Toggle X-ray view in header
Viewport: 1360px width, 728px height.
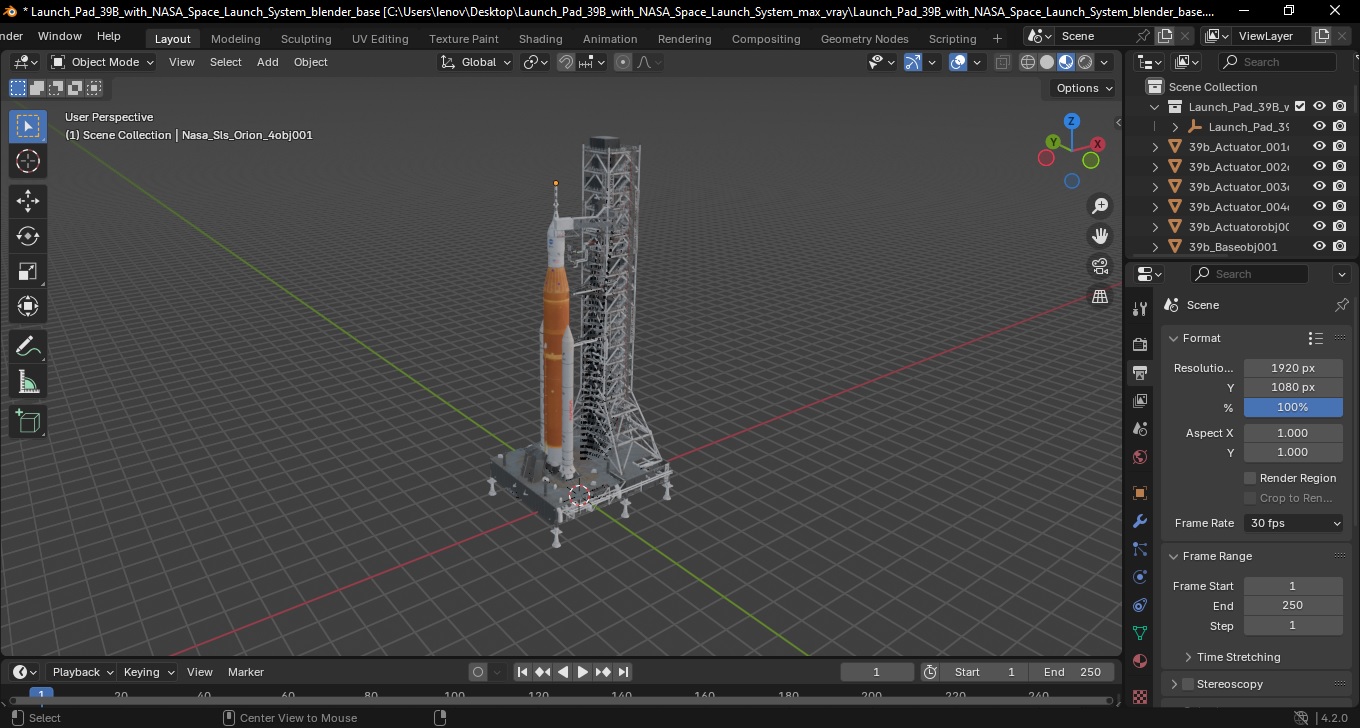click(1002, 62)
